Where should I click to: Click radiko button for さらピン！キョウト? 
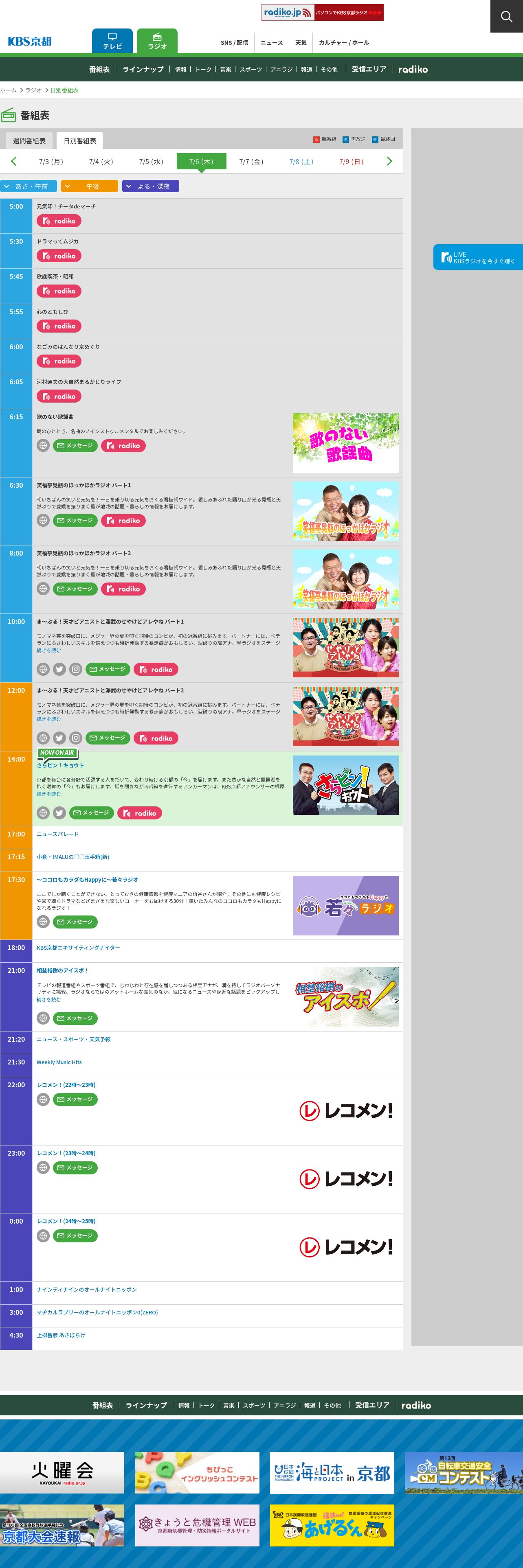139,812
